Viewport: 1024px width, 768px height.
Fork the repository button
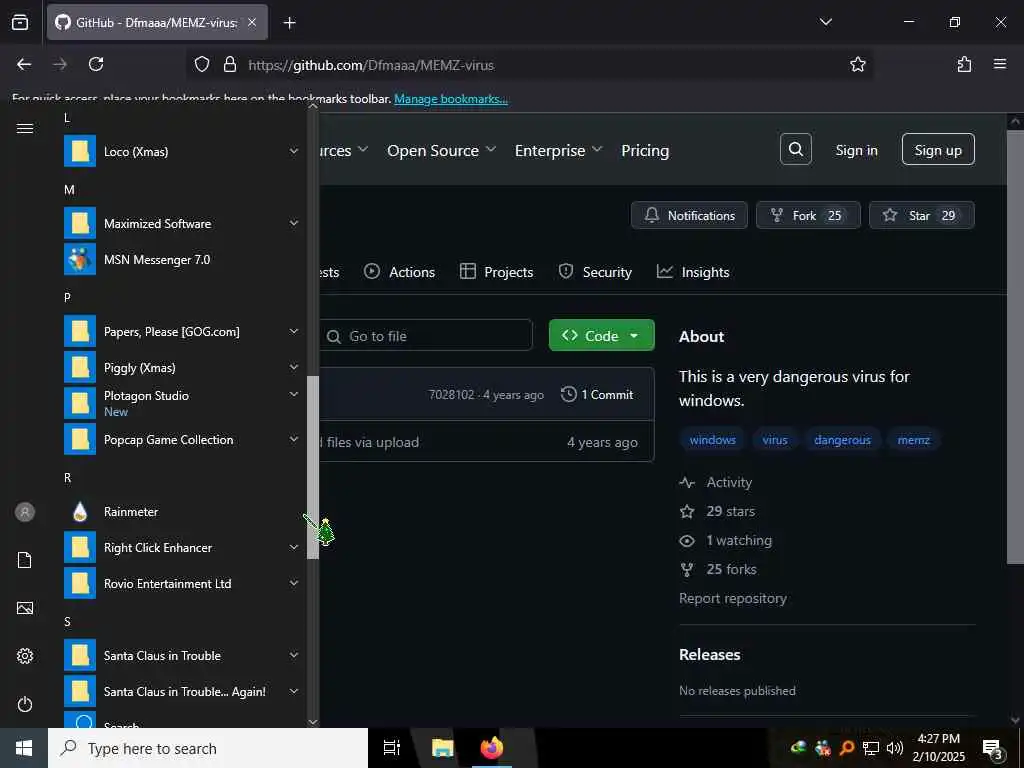(808, 215)
